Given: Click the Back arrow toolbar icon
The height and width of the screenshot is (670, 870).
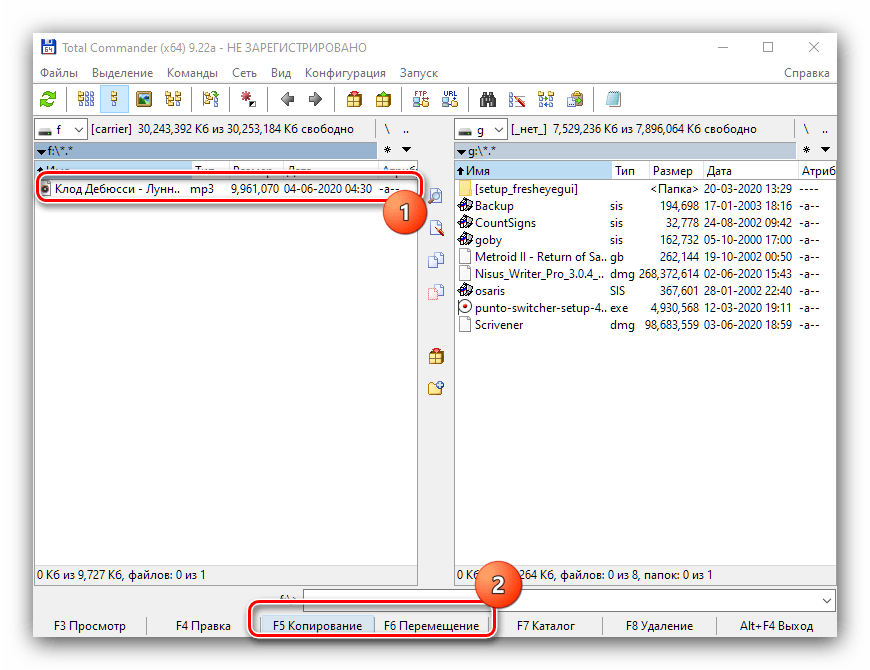Looking at the screenshot, I should tap(287, 99).
